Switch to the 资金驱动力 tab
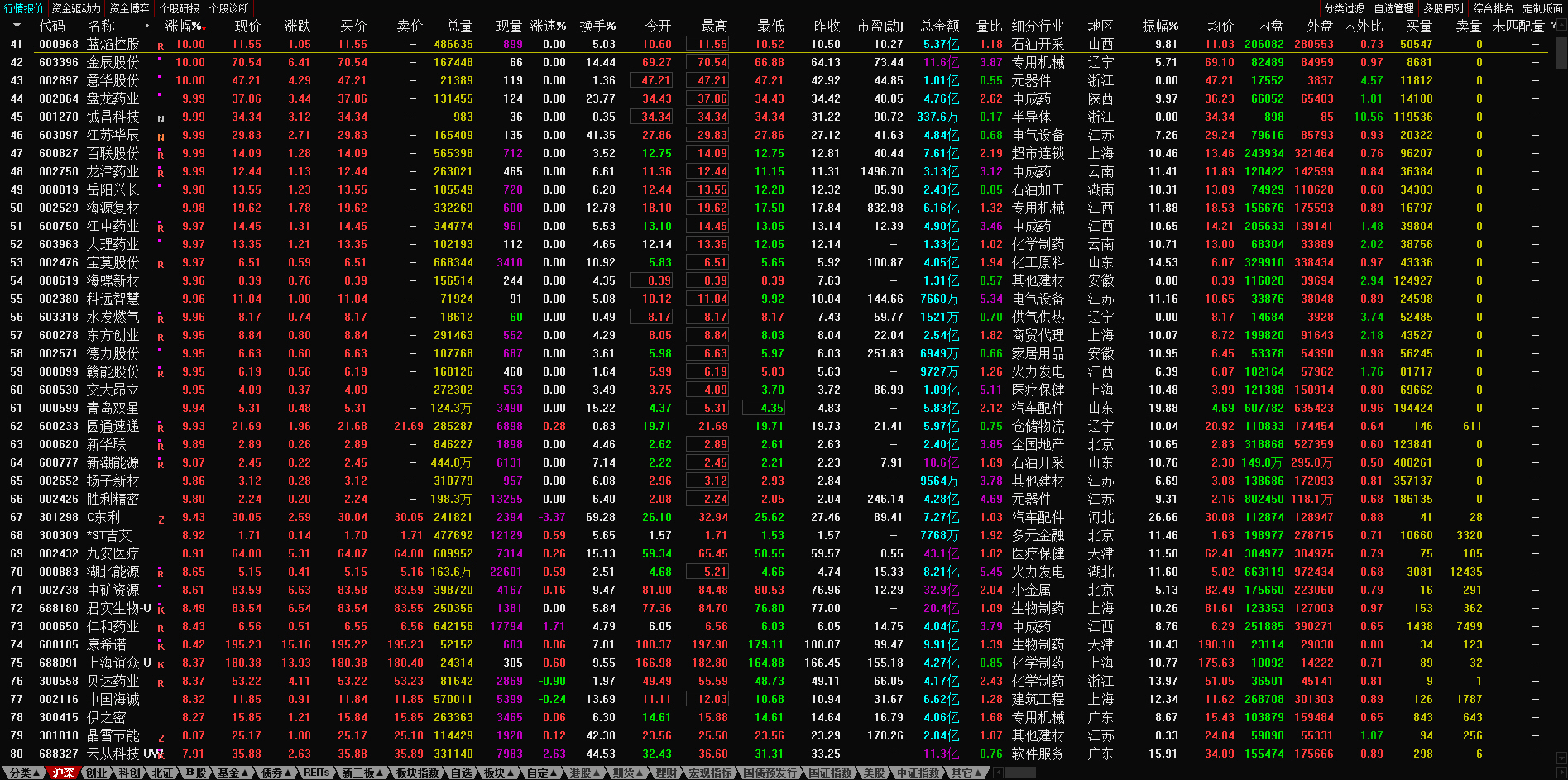Screen dimensions: 1568x780 coord(76,8)
